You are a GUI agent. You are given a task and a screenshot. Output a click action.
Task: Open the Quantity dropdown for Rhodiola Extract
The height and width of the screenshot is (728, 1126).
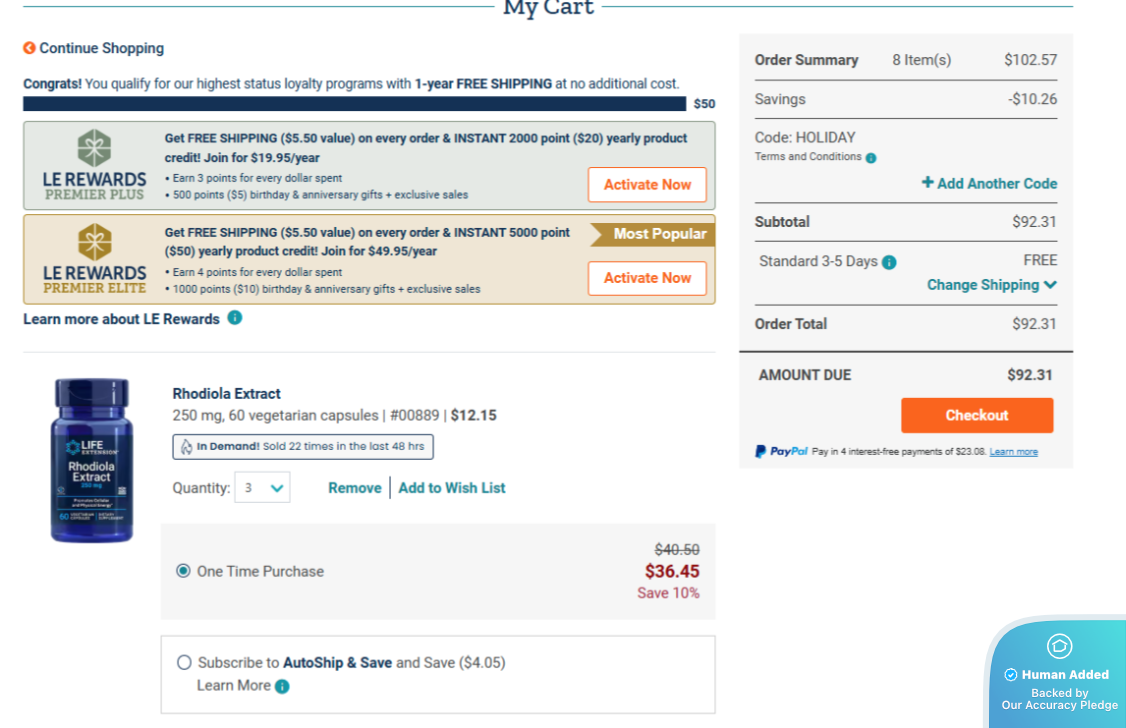point(262,488)
